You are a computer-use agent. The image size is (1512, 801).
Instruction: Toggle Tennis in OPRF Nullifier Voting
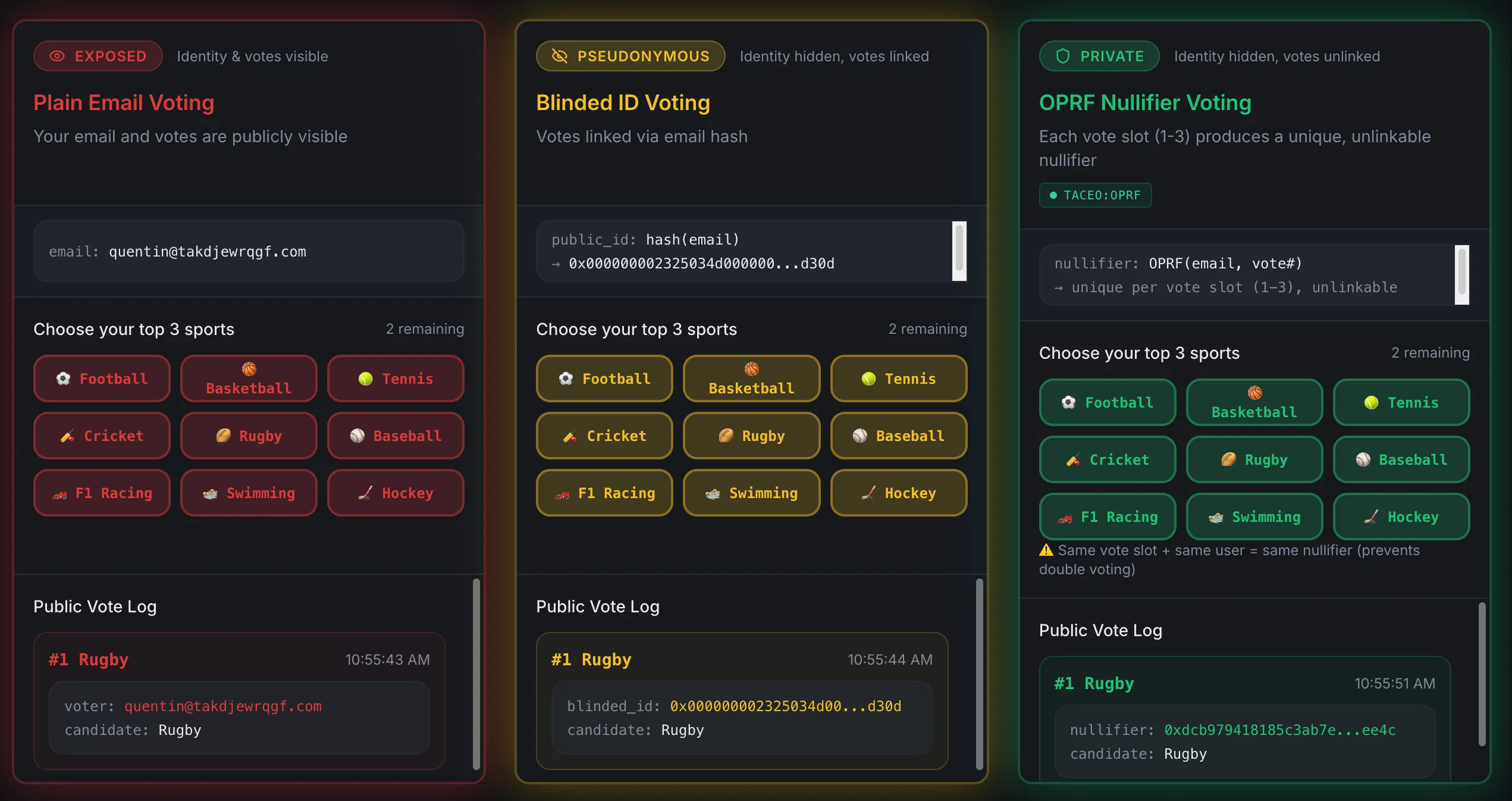pyautogui.click(x=1401, y=402)
